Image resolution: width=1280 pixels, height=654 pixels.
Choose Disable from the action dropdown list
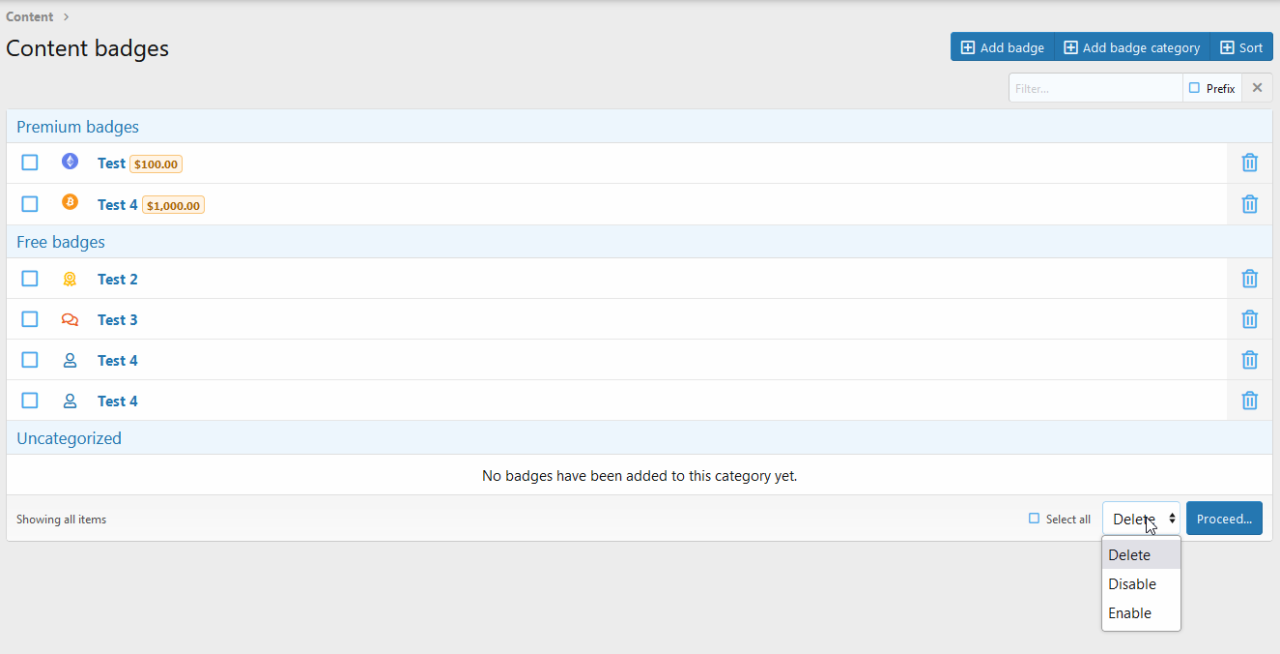click(1132, 584)
